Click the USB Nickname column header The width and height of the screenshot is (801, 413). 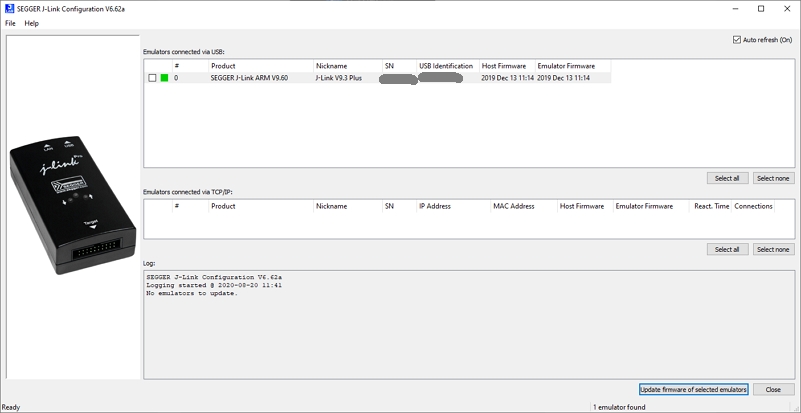pos(332,66)
